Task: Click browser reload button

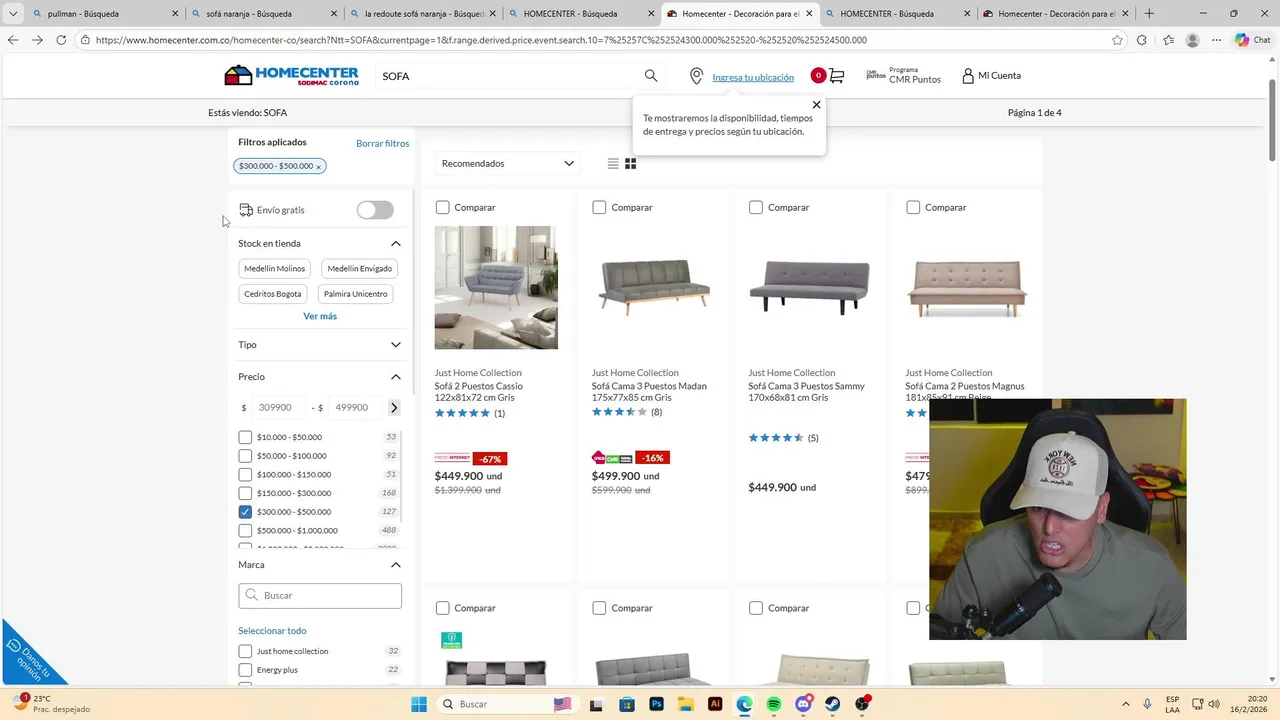Action: click(61, 40)
